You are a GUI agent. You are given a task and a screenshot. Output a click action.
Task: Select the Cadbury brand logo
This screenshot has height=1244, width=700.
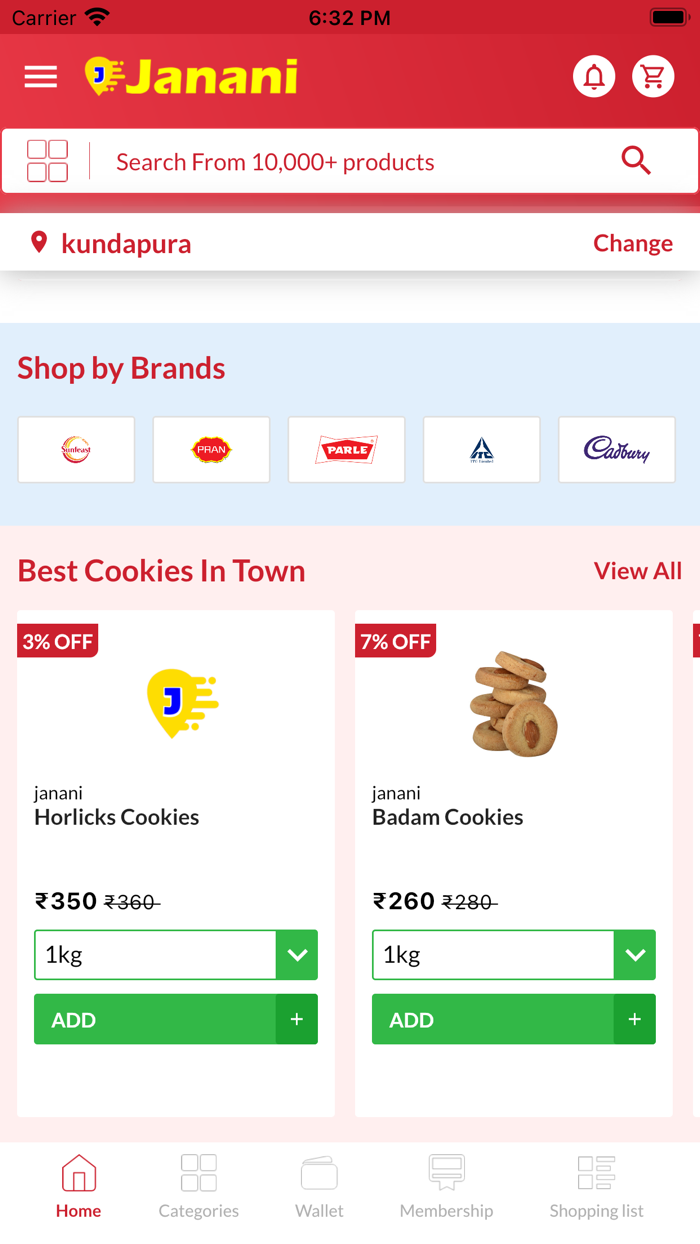(x=617, y=450)
